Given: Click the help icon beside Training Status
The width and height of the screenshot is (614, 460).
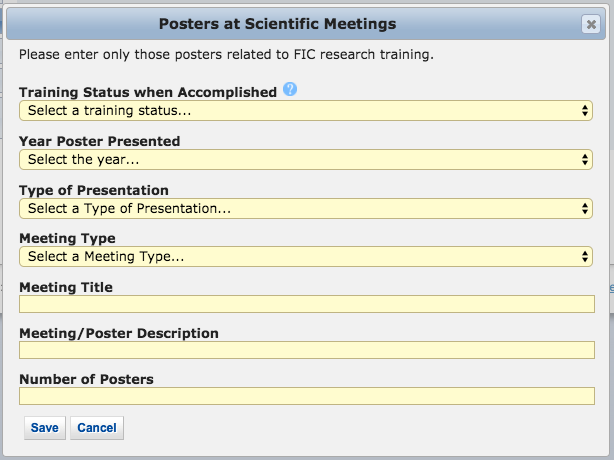Looking at the screenshot, I should tap(290, 90).
